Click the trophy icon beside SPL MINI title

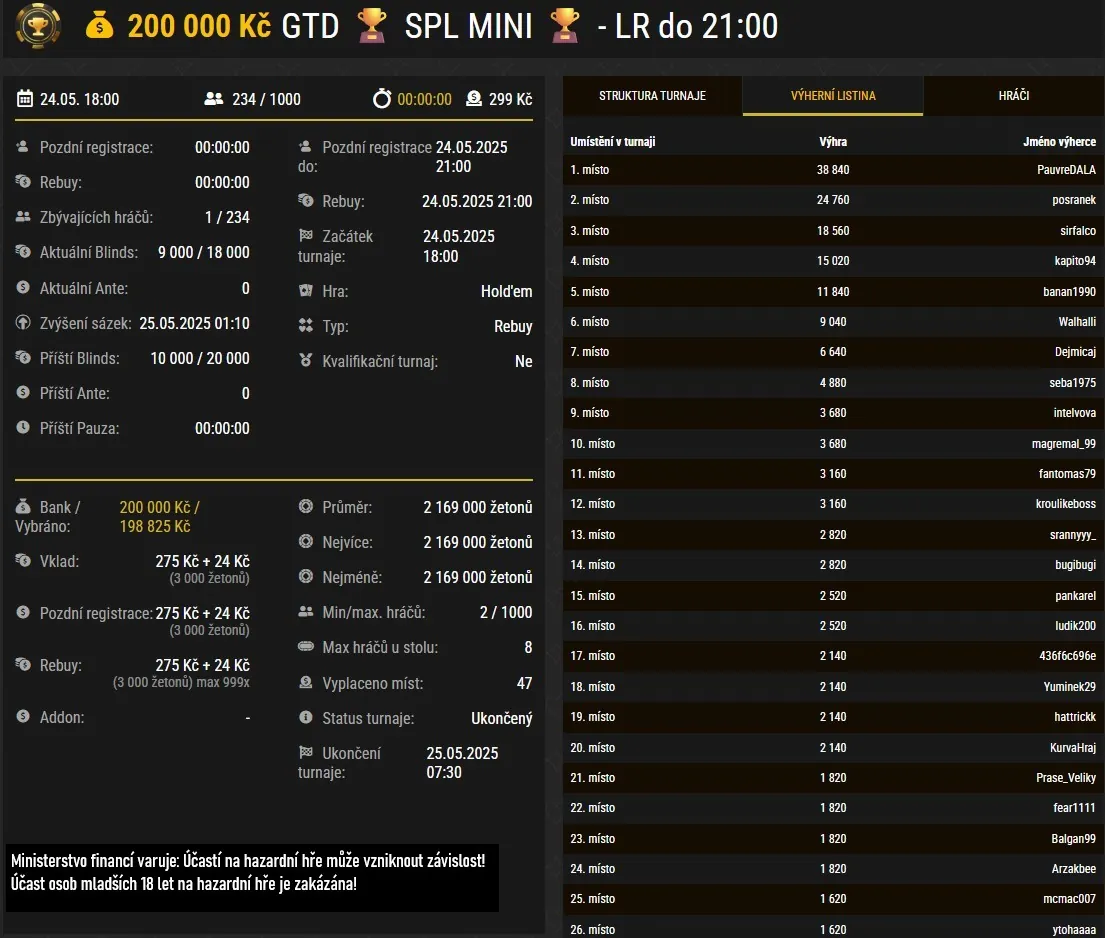tap(372, 26)
